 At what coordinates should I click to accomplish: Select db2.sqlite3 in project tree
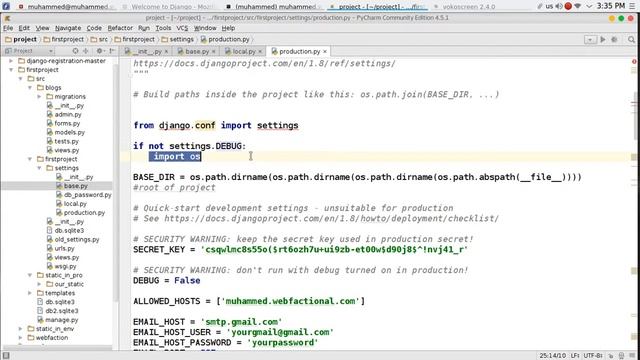click(x=58, y=311)
